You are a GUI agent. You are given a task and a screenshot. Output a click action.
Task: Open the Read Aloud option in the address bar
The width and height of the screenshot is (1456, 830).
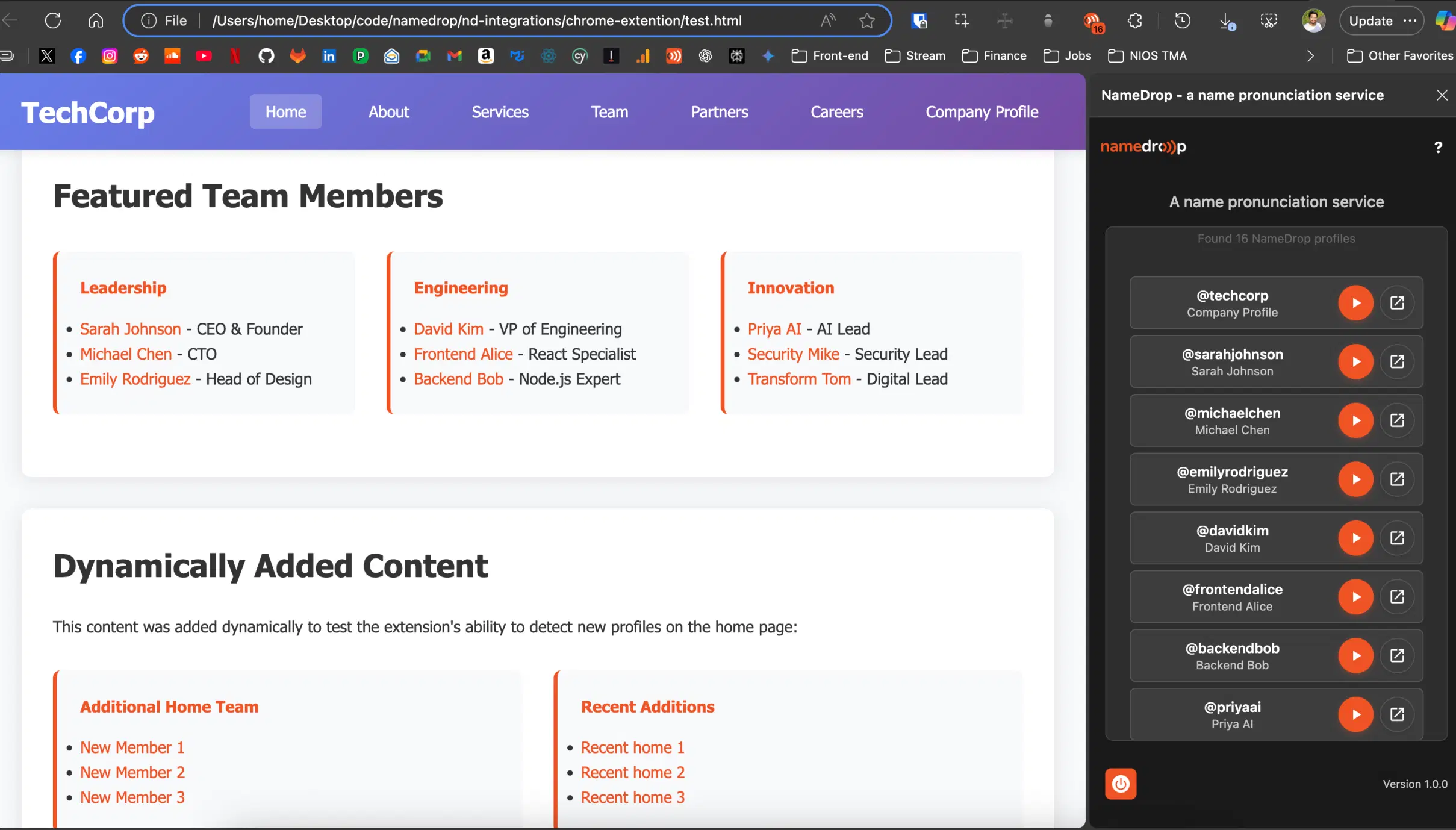(828, 20)
